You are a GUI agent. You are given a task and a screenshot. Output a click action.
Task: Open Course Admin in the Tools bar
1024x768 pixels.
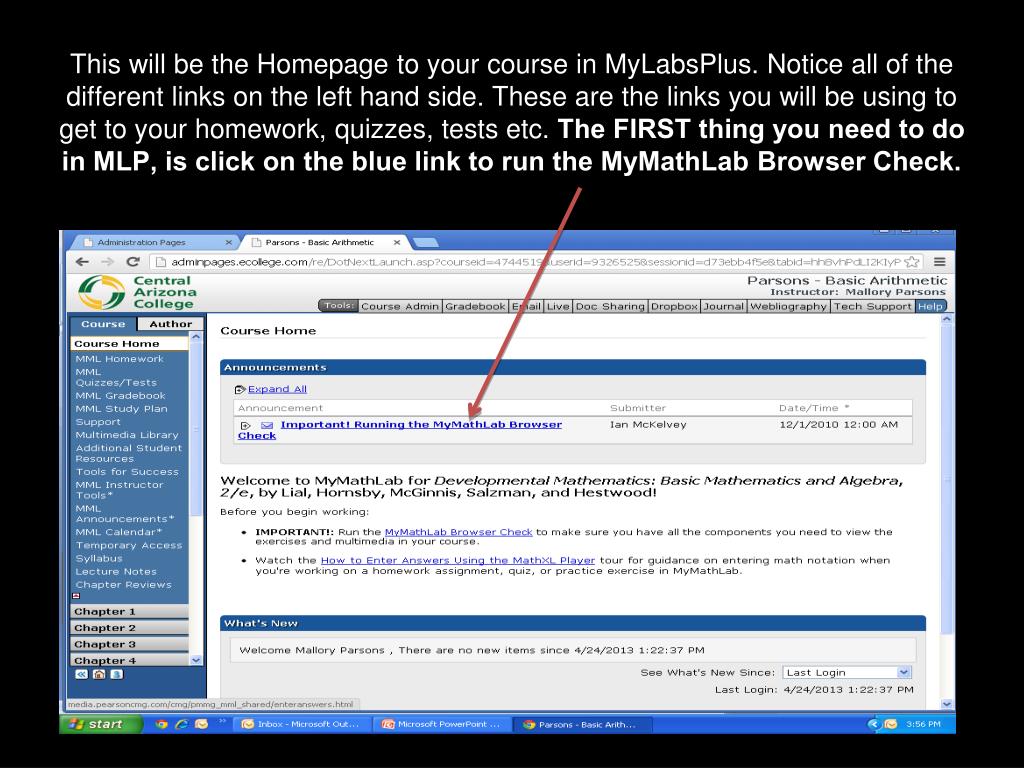click(400, 306)
